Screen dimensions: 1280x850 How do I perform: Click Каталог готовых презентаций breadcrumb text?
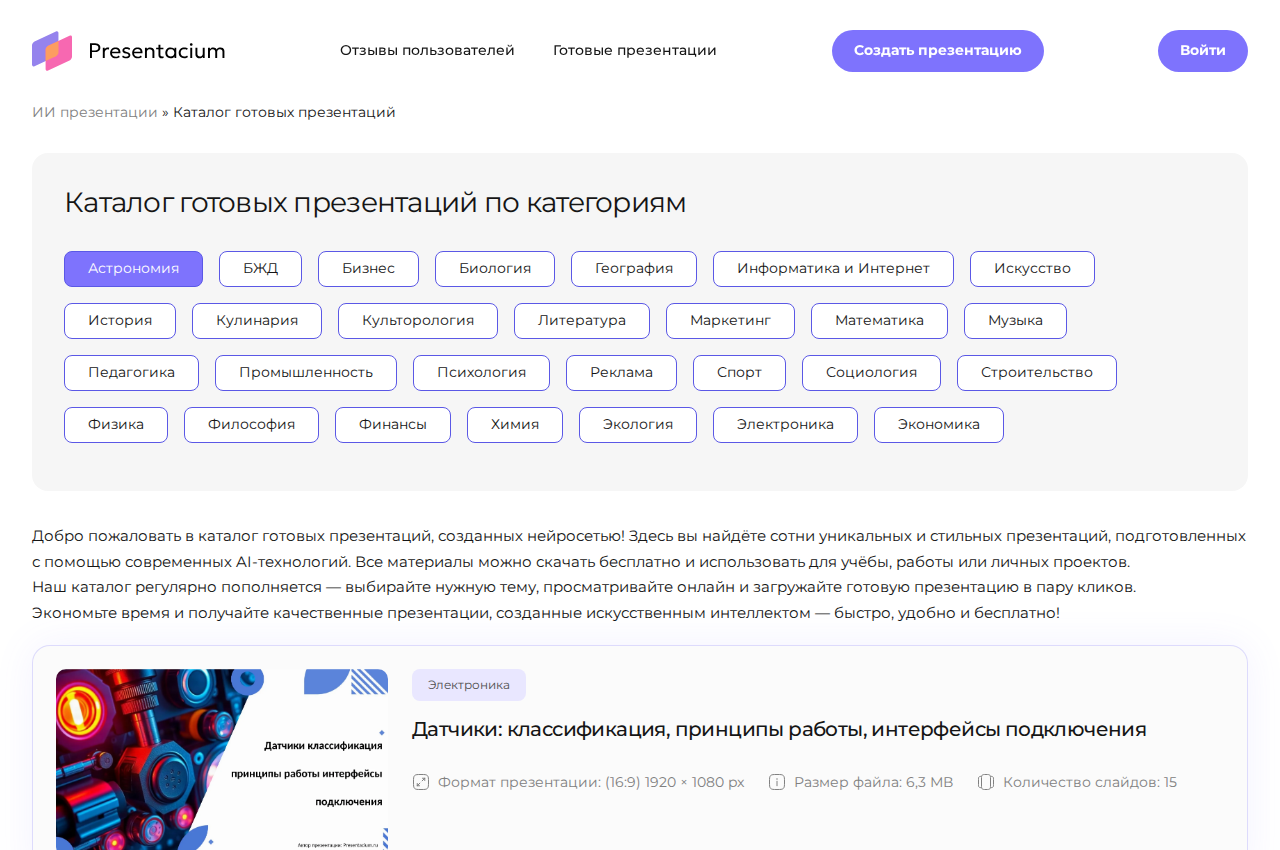coord(284,112)
